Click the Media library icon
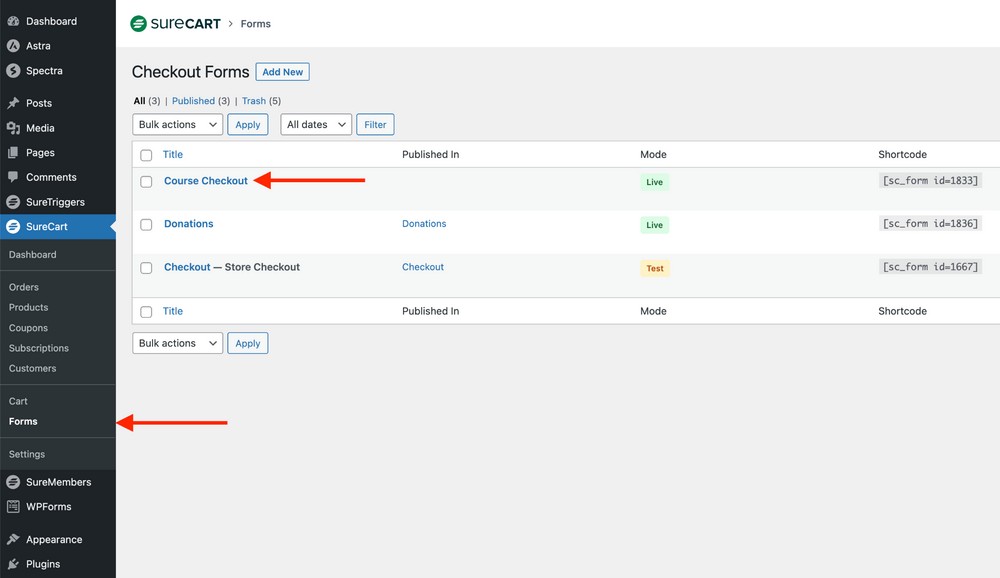1000x578 pixels. (x=13, y=128)
